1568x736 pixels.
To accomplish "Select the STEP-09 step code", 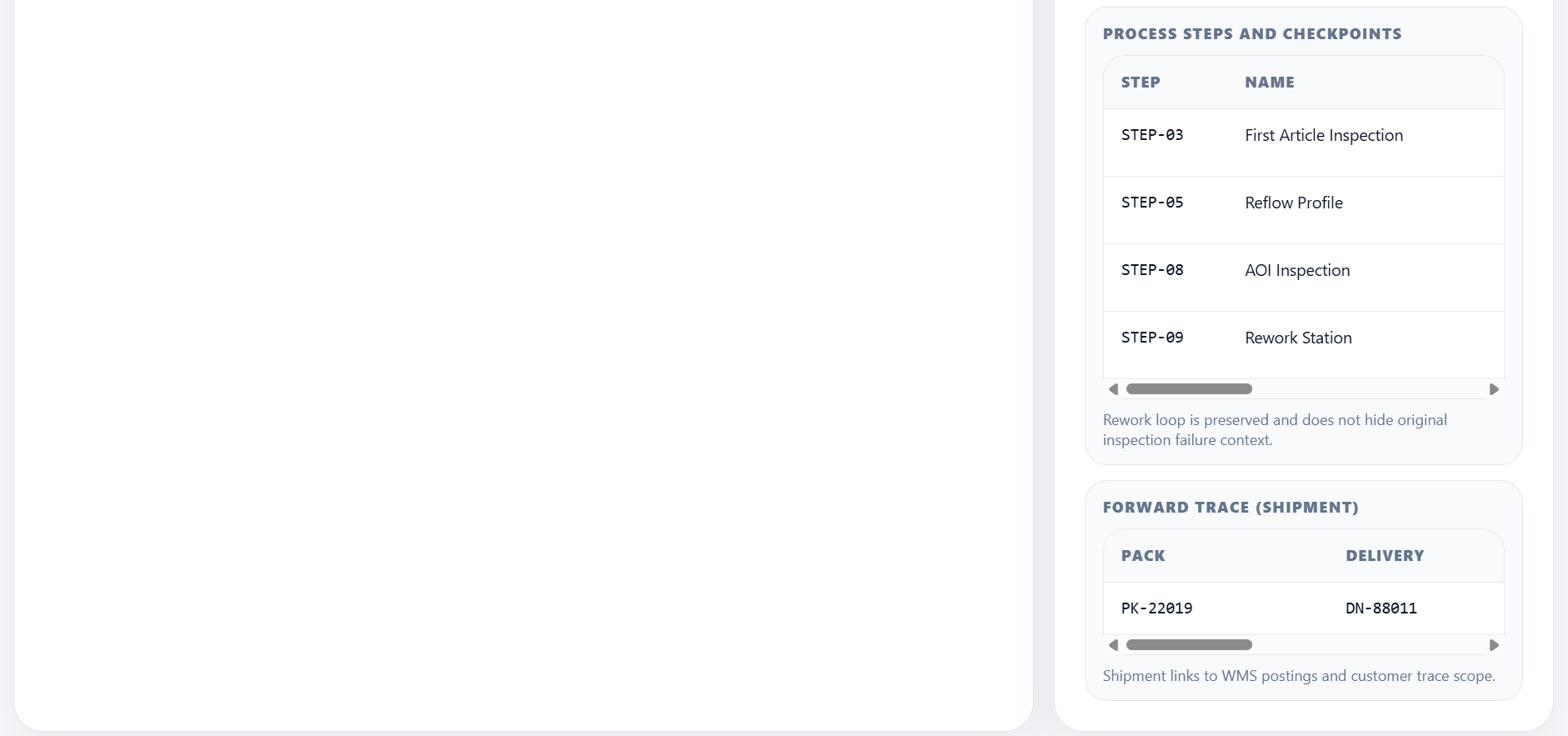I will tap(1152, 338).
